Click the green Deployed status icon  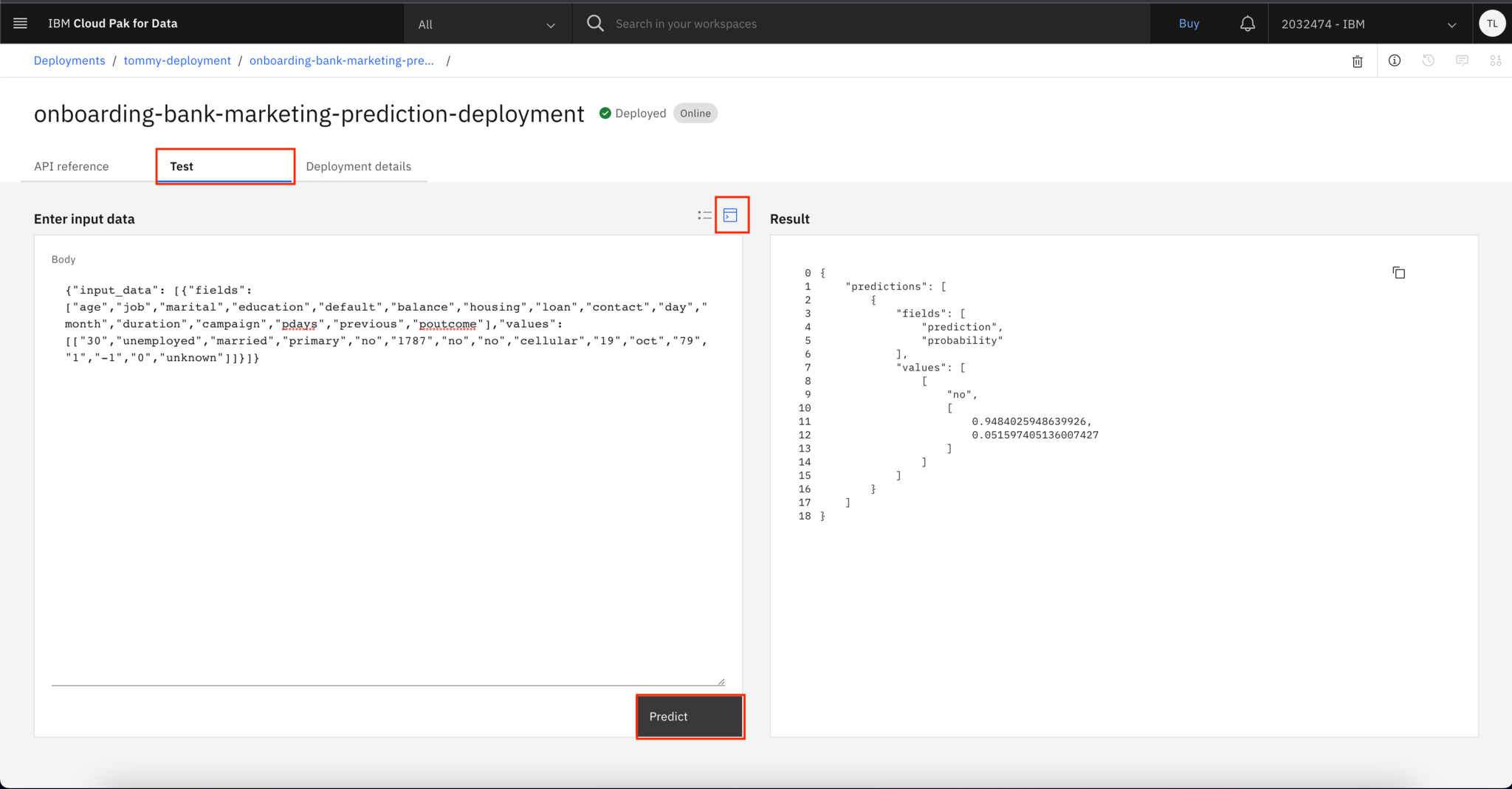605,113
